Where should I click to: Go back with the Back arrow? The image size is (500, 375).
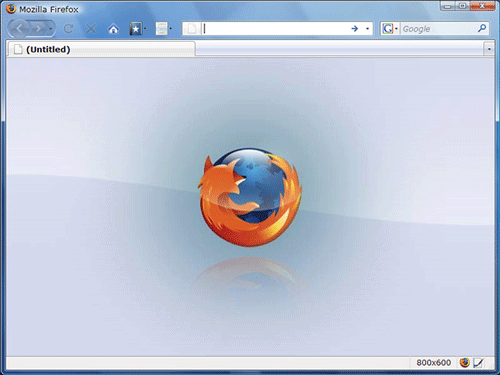click(x=19, y=29)
